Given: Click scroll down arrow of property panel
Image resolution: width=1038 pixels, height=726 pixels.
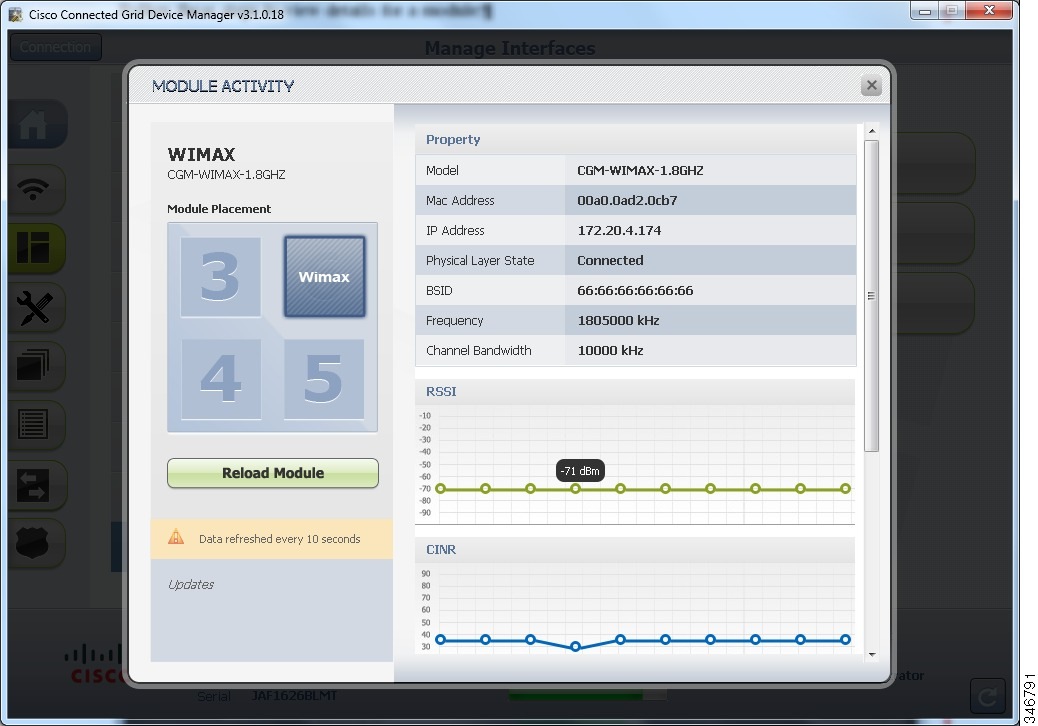Looking at the screenshot, I should click(872, 654).
